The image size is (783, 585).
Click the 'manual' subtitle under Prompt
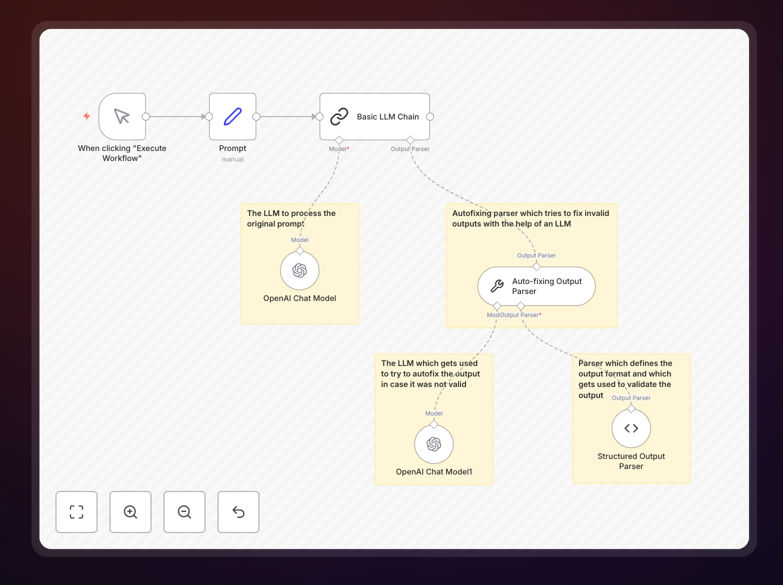pyautogui.click(x=233, y=159)
